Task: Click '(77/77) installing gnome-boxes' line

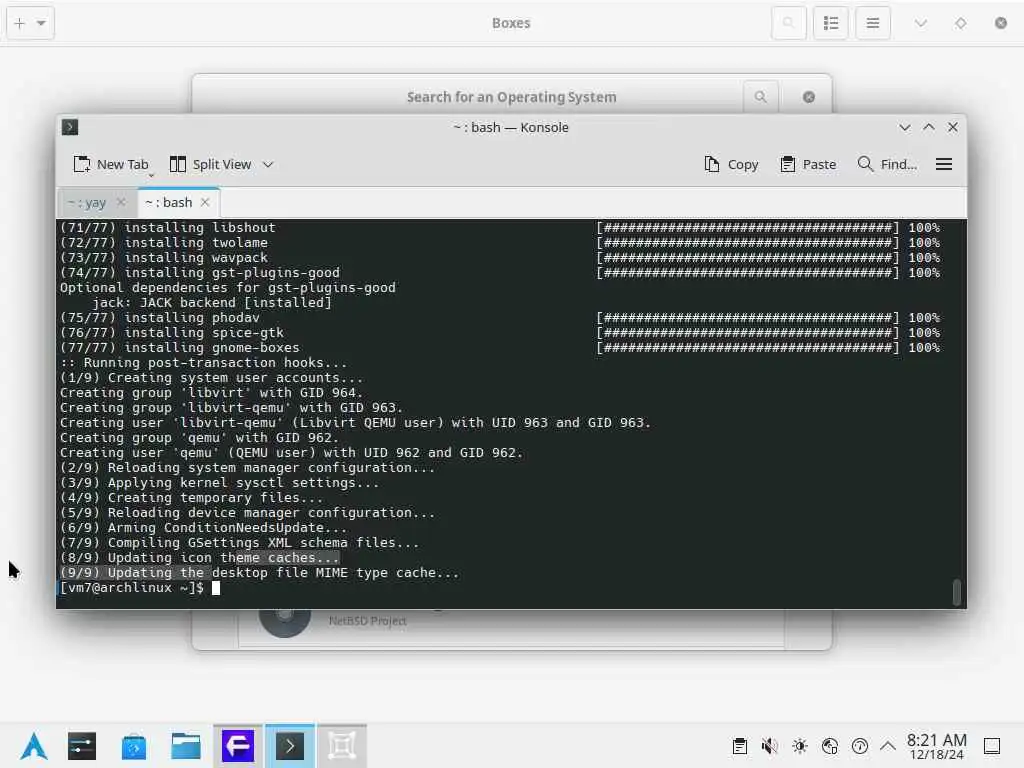Action: tap(180, 347)
